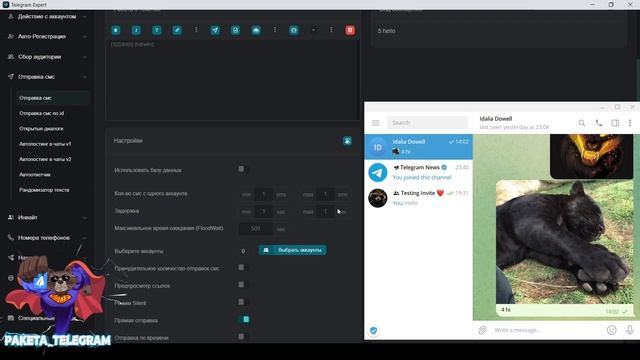This screenshot has height=360, width=640.
Task: Click max field for Кол-во смс с одного аккаунта
Action: (325, 194)
